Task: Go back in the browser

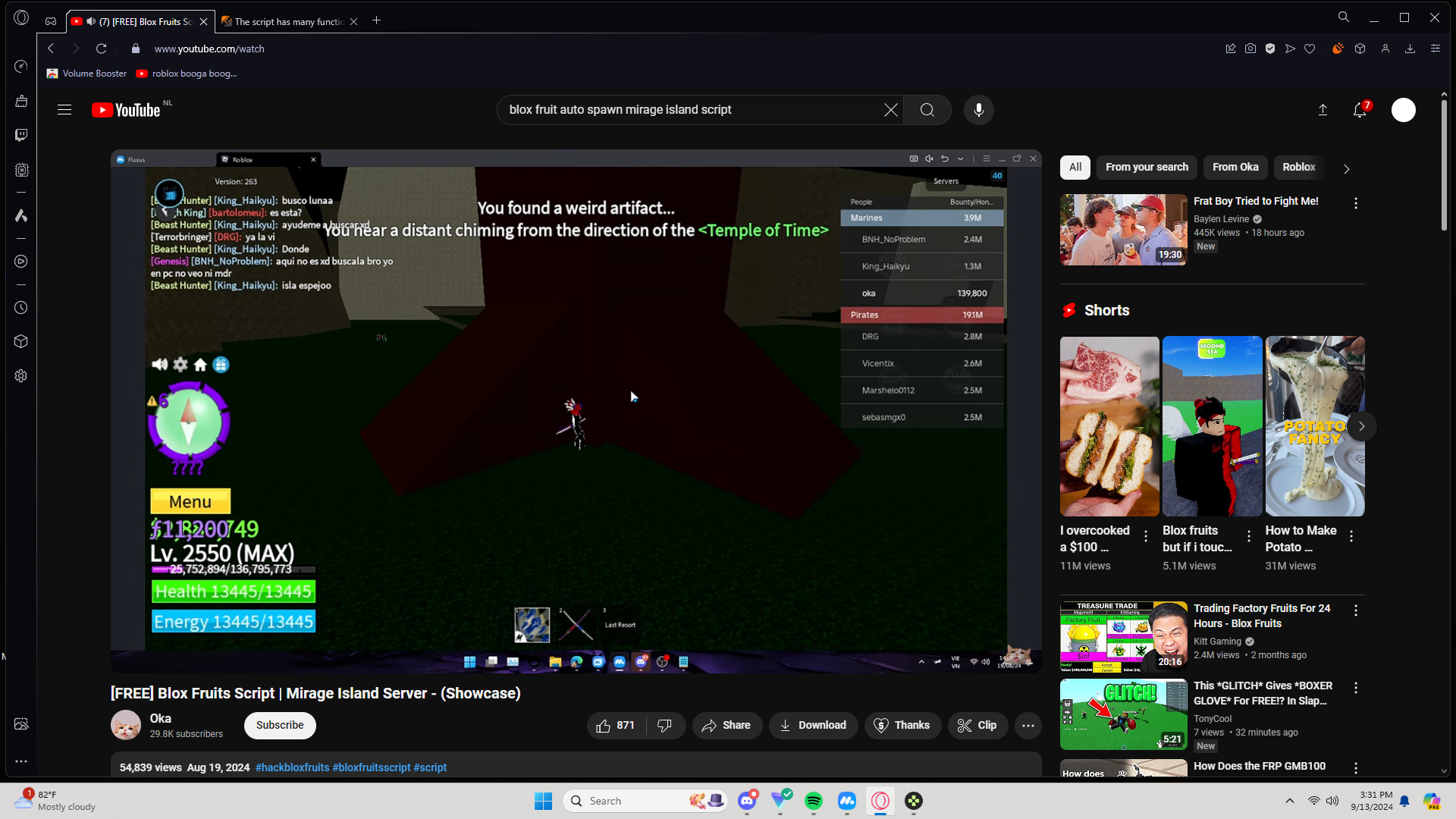Action: (51, 49)
